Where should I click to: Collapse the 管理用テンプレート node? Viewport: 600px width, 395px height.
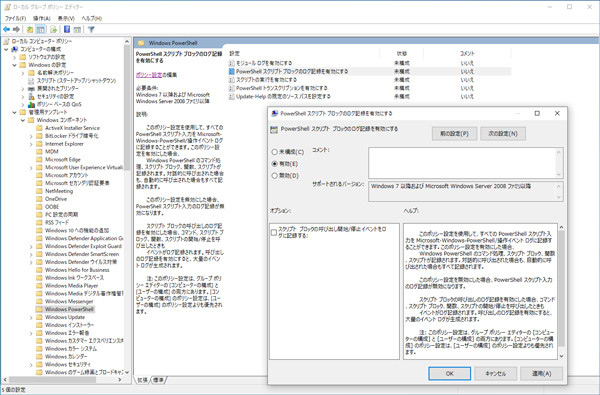(x=15, y=112)
